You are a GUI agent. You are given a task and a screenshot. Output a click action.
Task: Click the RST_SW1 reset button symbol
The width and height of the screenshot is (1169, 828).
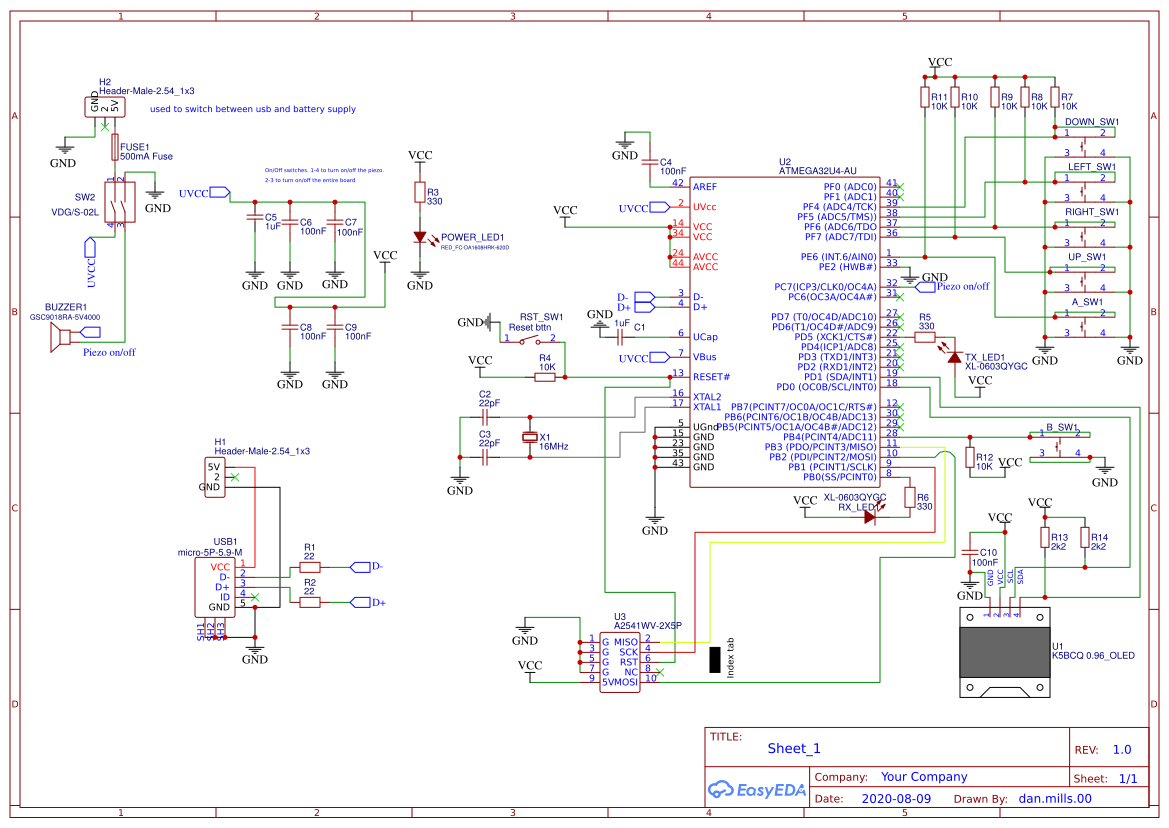(531, 340)
